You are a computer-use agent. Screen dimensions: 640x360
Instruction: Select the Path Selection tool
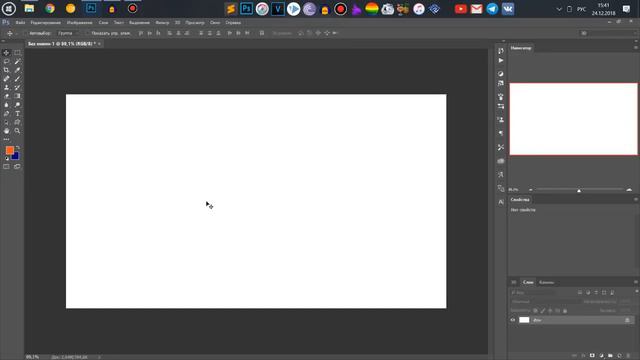(x=6, y=122)
